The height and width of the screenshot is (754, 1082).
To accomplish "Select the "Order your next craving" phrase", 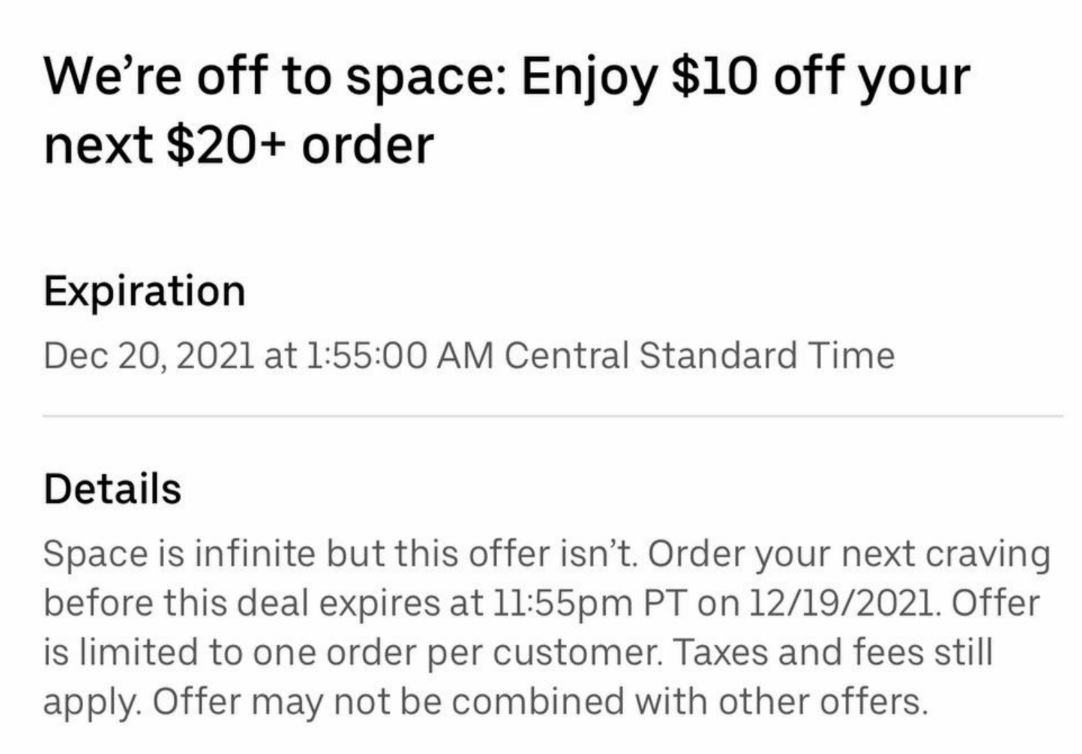I will (x=849, y=555).
